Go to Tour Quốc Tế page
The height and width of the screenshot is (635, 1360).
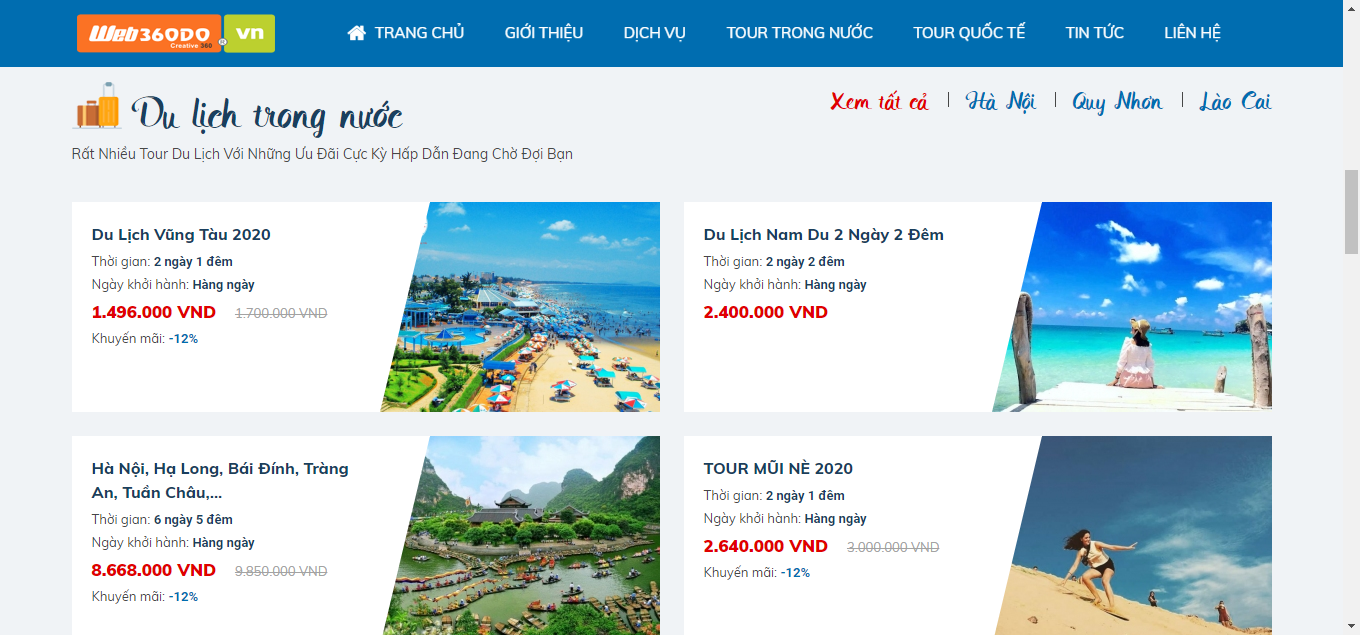click(969, 33)
